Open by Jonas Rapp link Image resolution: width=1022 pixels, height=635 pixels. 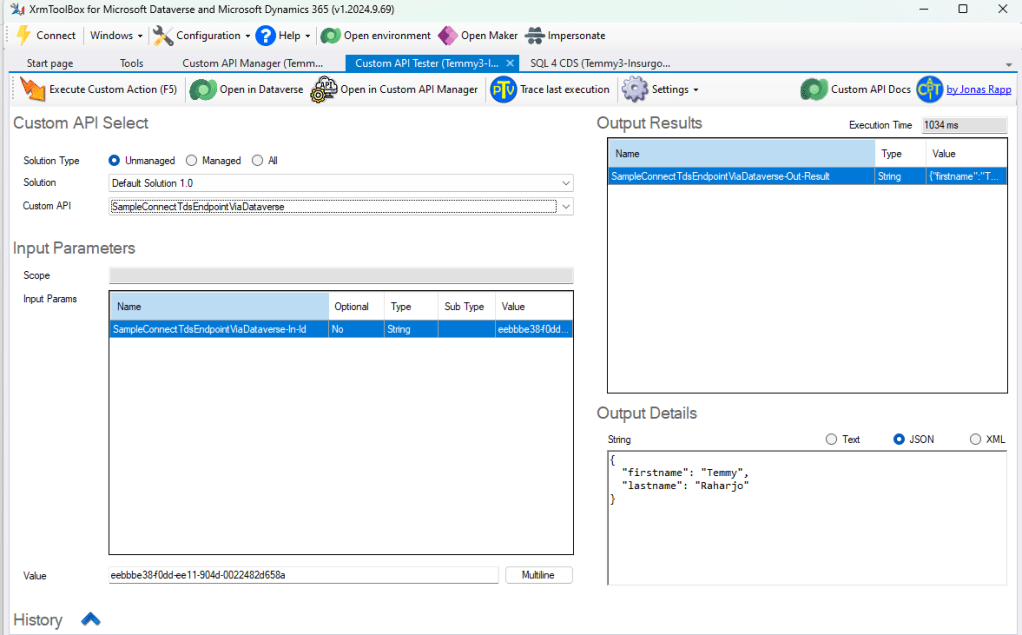point(978,89)
